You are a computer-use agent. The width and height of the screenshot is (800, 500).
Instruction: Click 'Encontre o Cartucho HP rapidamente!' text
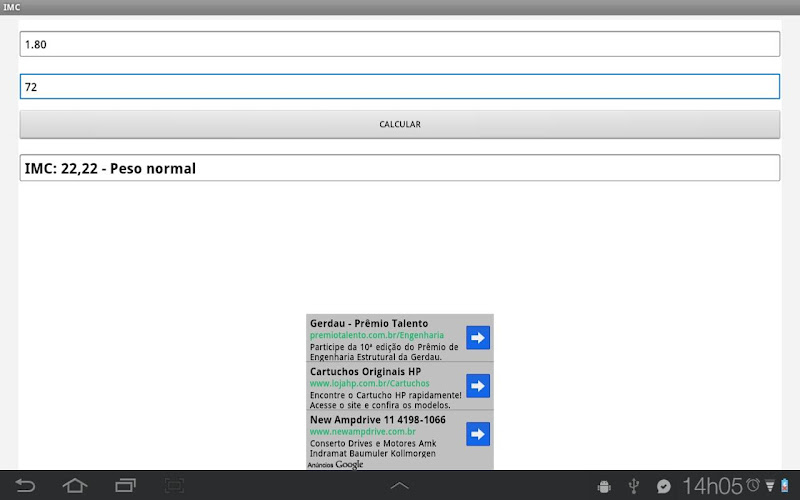coord(385,395)
